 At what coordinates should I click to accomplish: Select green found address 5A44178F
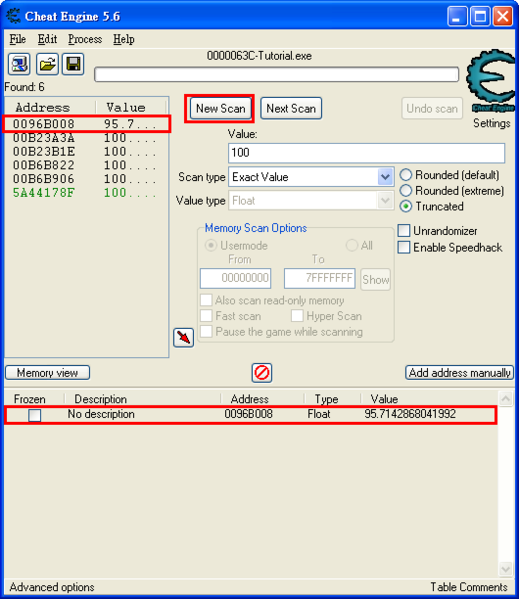click(86, 193)
